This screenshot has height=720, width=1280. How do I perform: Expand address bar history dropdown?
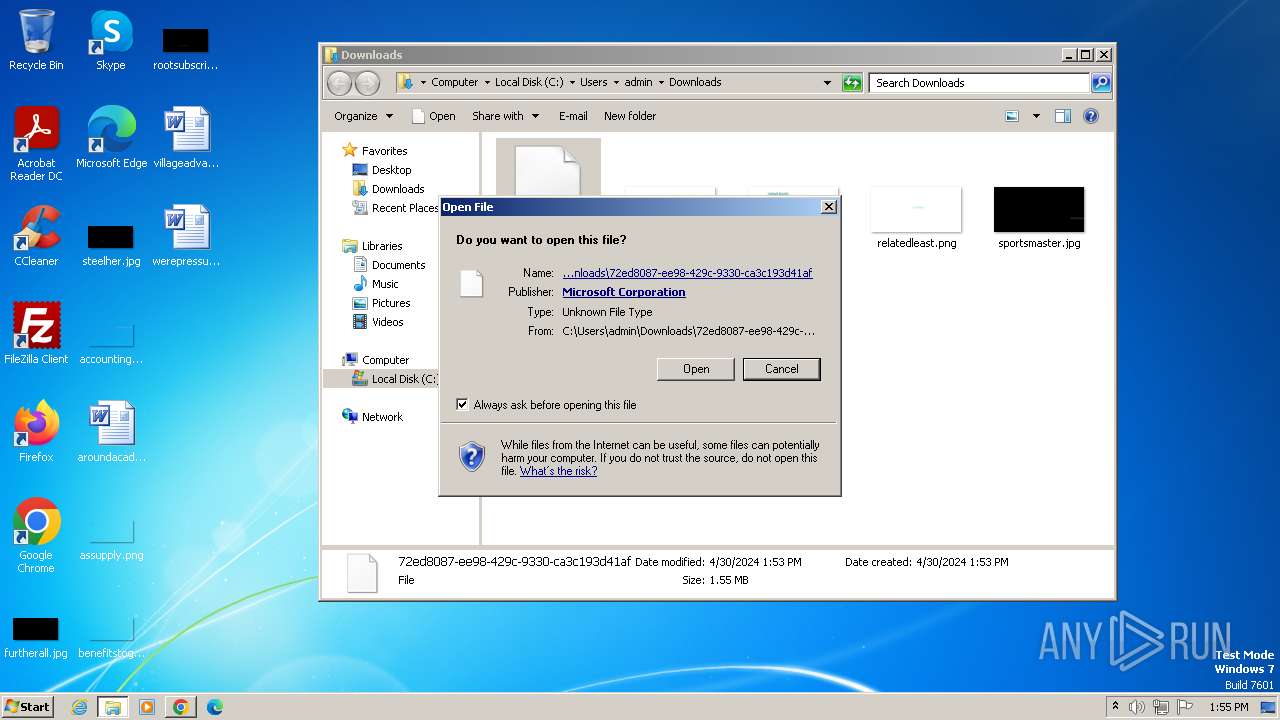click(827, 83)
